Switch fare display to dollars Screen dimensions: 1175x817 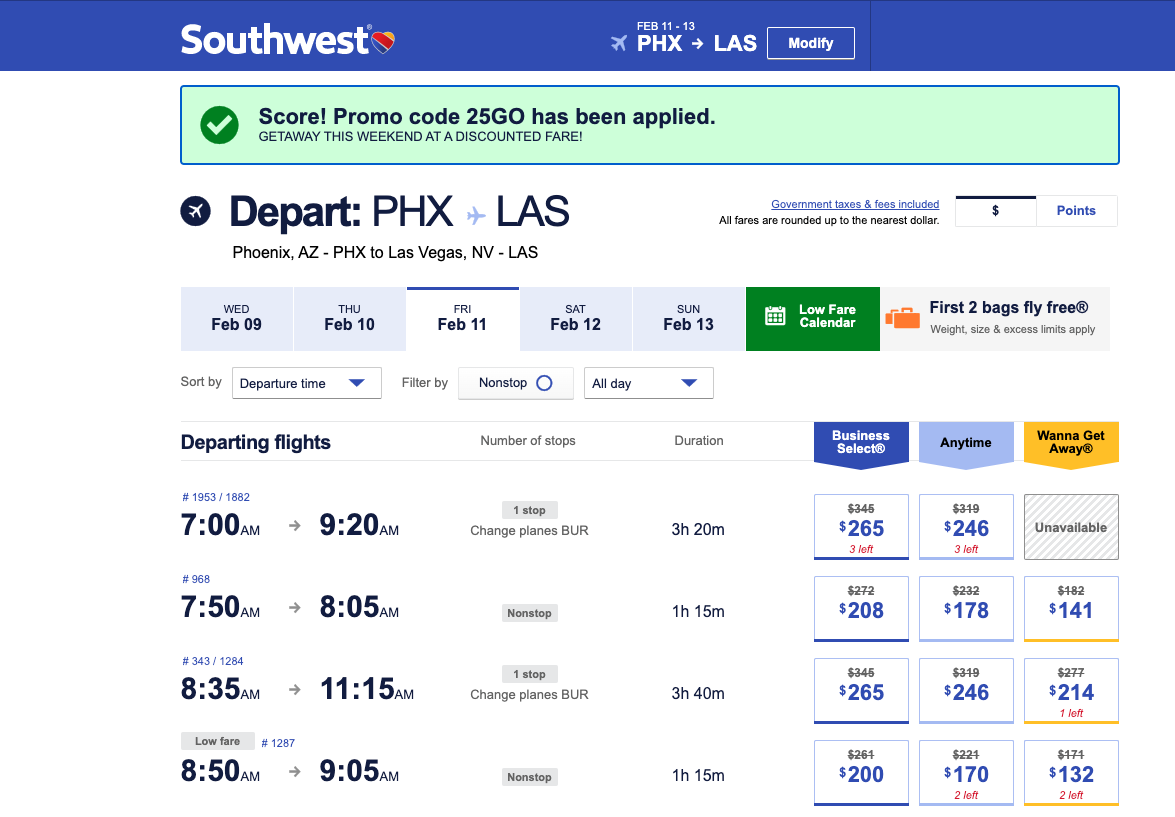point(995,211)
